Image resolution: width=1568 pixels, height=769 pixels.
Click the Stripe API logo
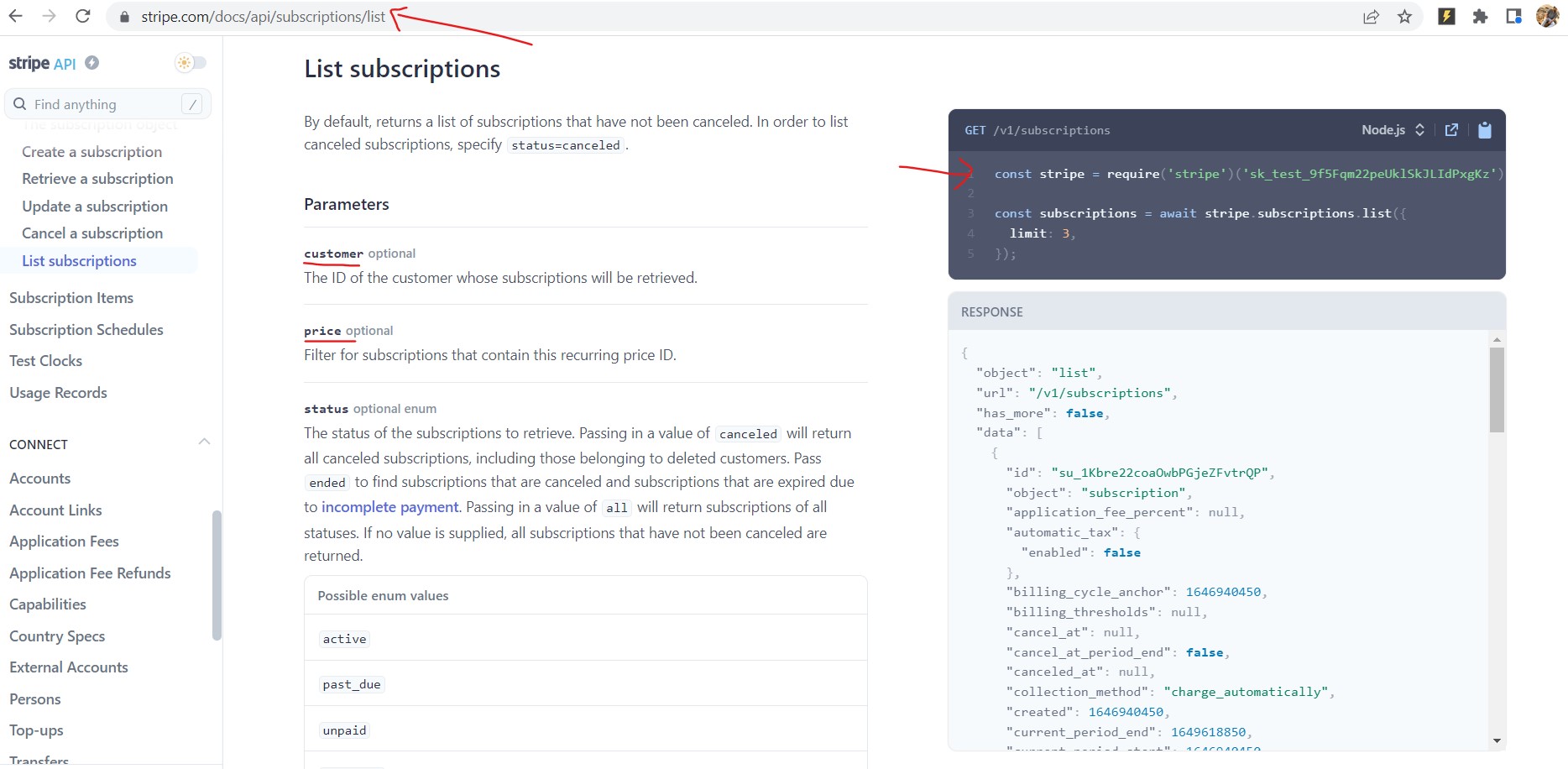pos(42,63)
